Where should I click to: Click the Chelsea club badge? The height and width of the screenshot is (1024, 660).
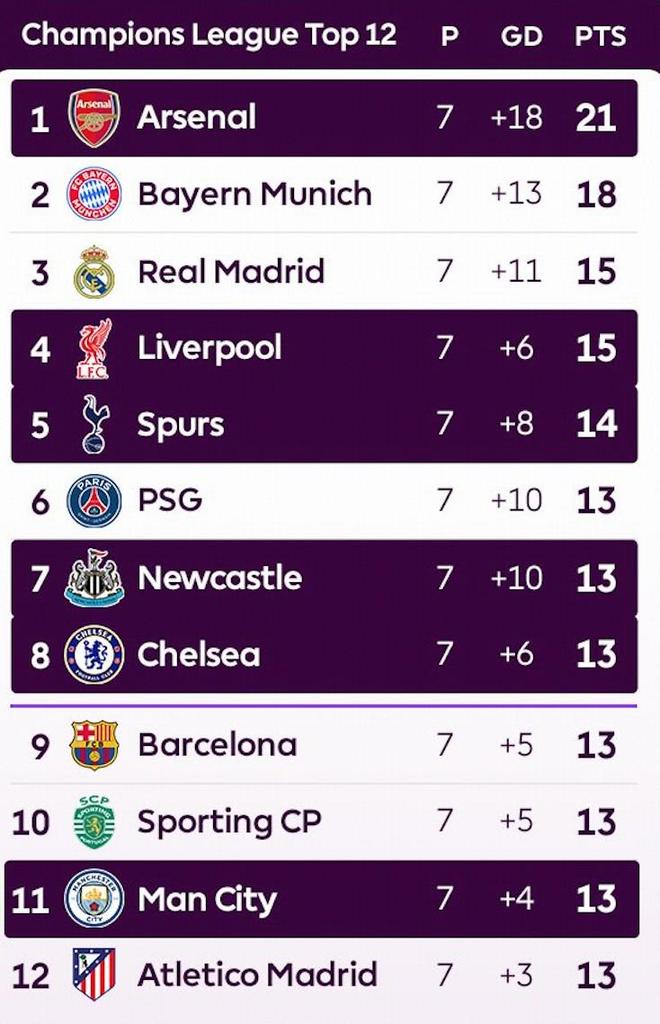pyautogui.click(x=94, y=655)
